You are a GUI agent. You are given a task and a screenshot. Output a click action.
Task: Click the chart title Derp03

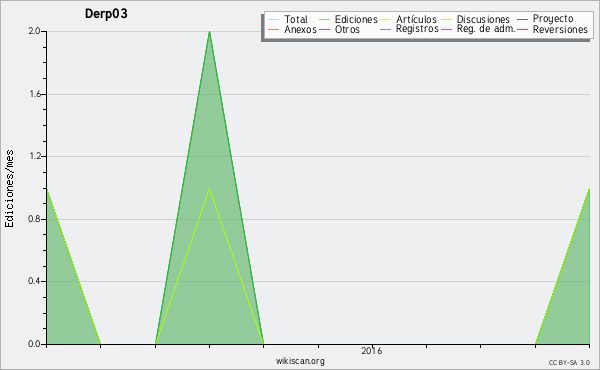click(106, 13)
